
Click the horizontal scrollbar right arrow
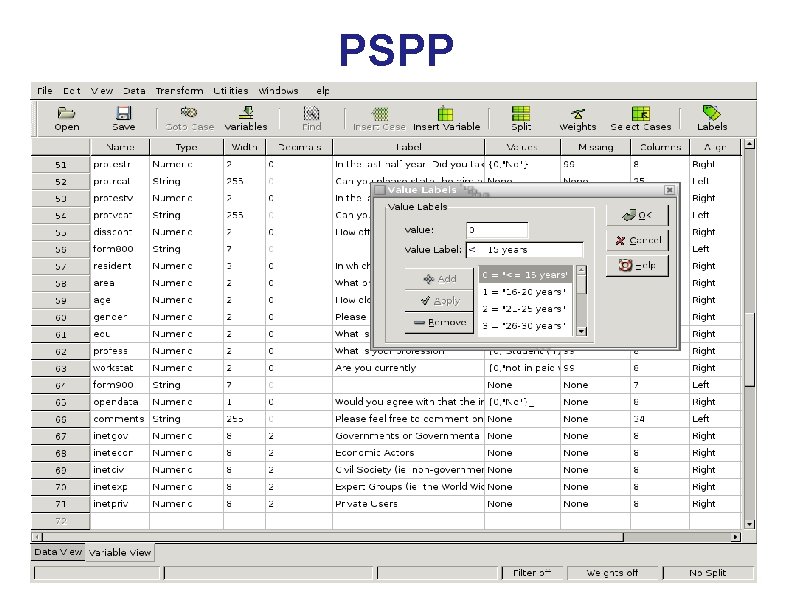coord(735,537)
